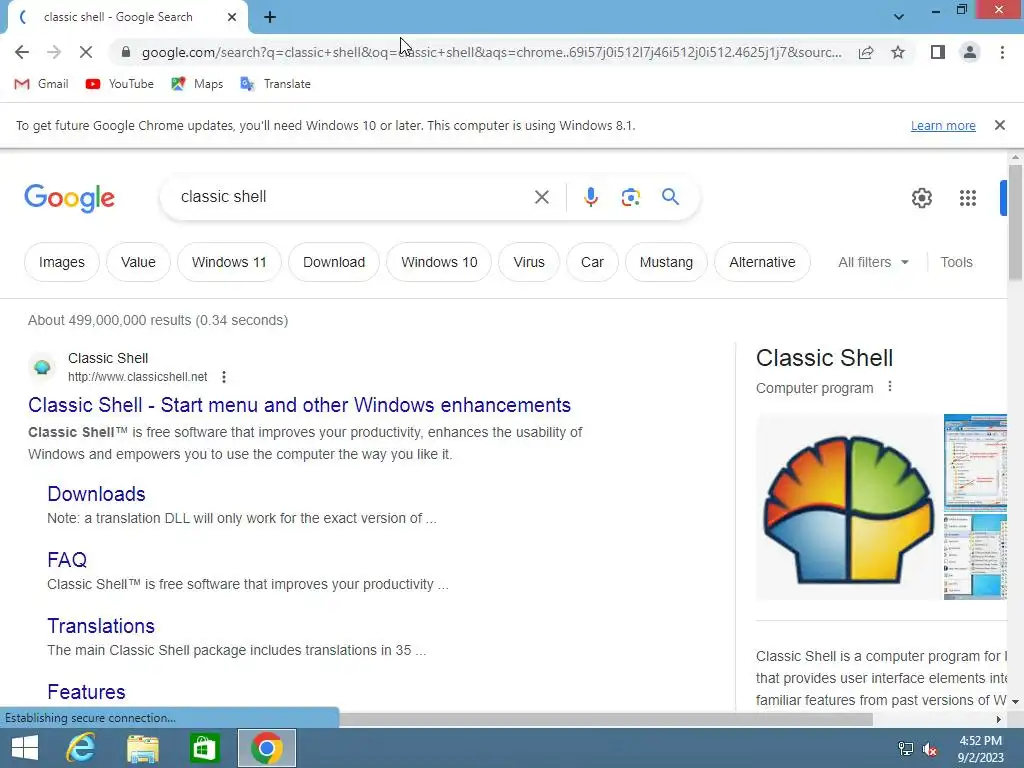Image resolution: width=1024 pixels, height=768 pixels.
Task: Open the side panel icon
Action: click(x=938, y=52)
